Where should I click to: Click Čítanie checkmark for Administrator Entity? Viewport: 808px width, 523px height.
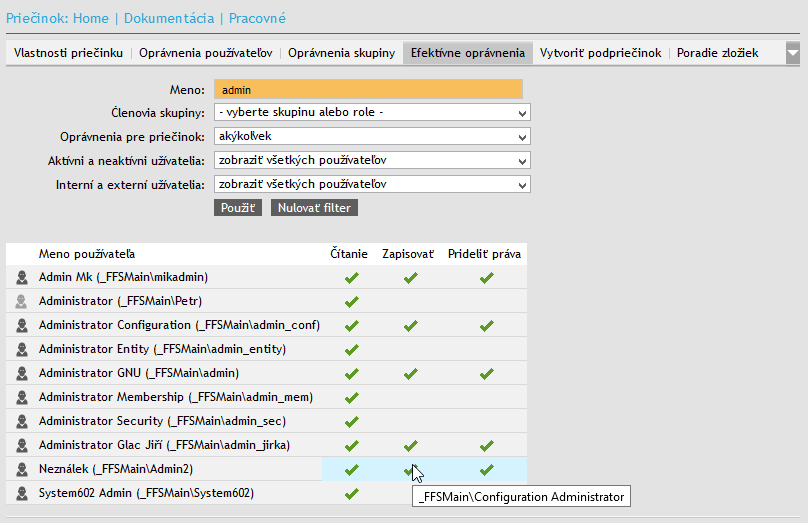[351, 349]
